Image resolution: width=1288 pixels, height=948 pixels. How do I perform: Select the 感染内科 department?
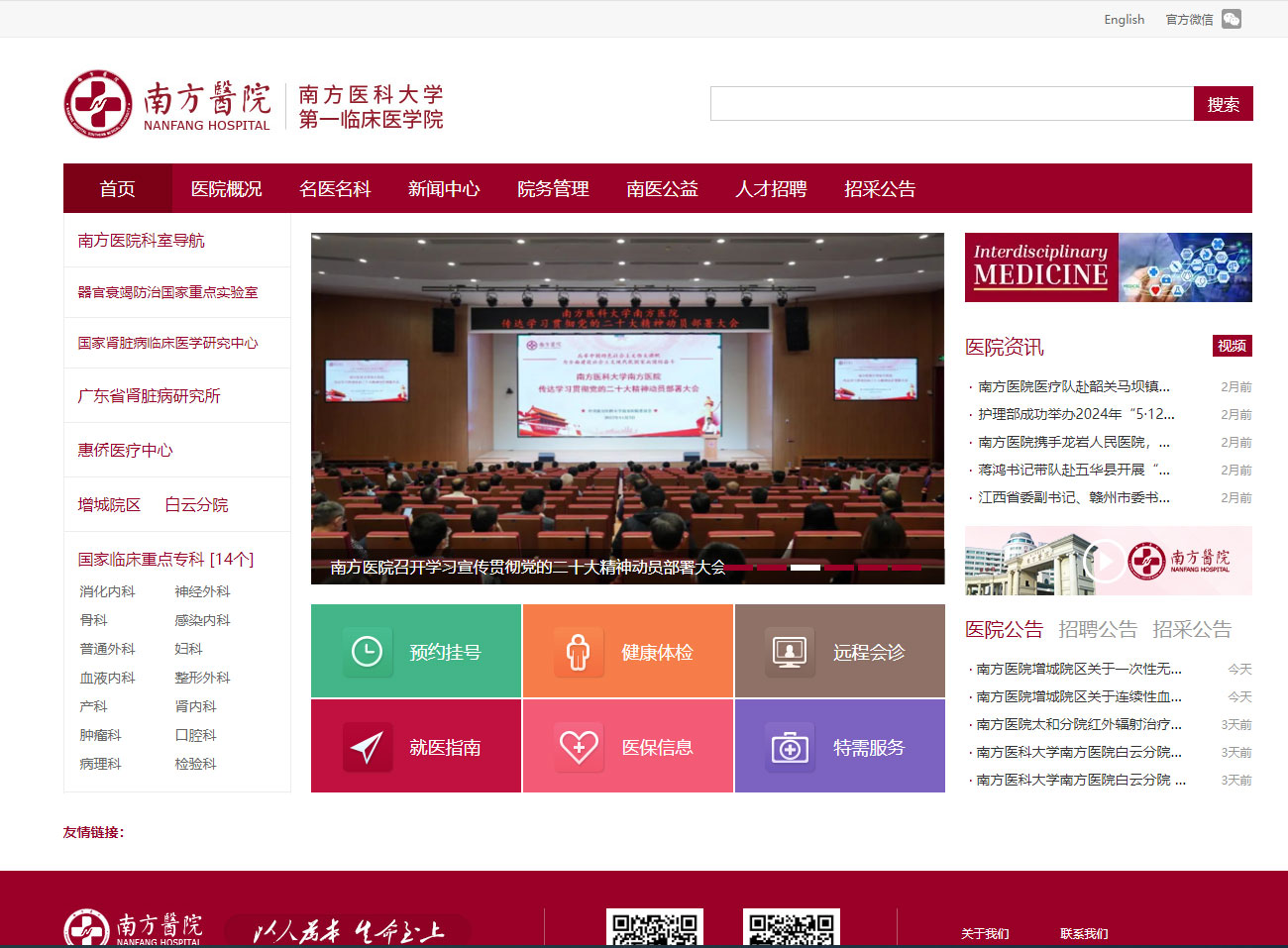pos(202,620)
